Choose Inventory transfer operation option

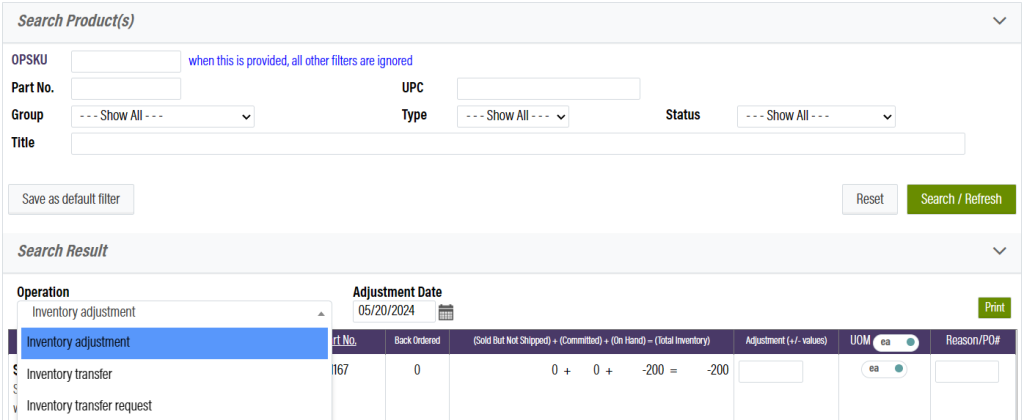click(x=174, y=374)
